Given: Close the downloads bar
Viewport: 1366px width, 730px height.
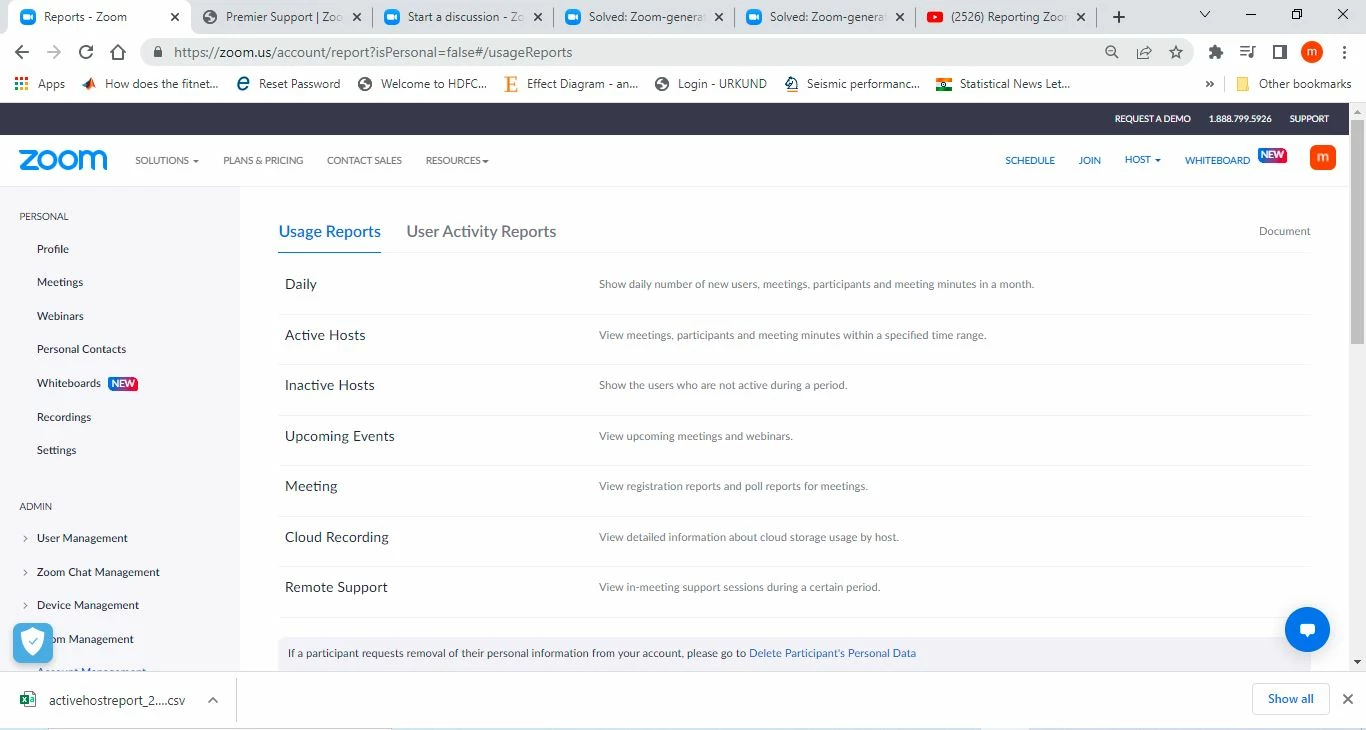Looking at the screenshot, I should tap(1347, 699).
